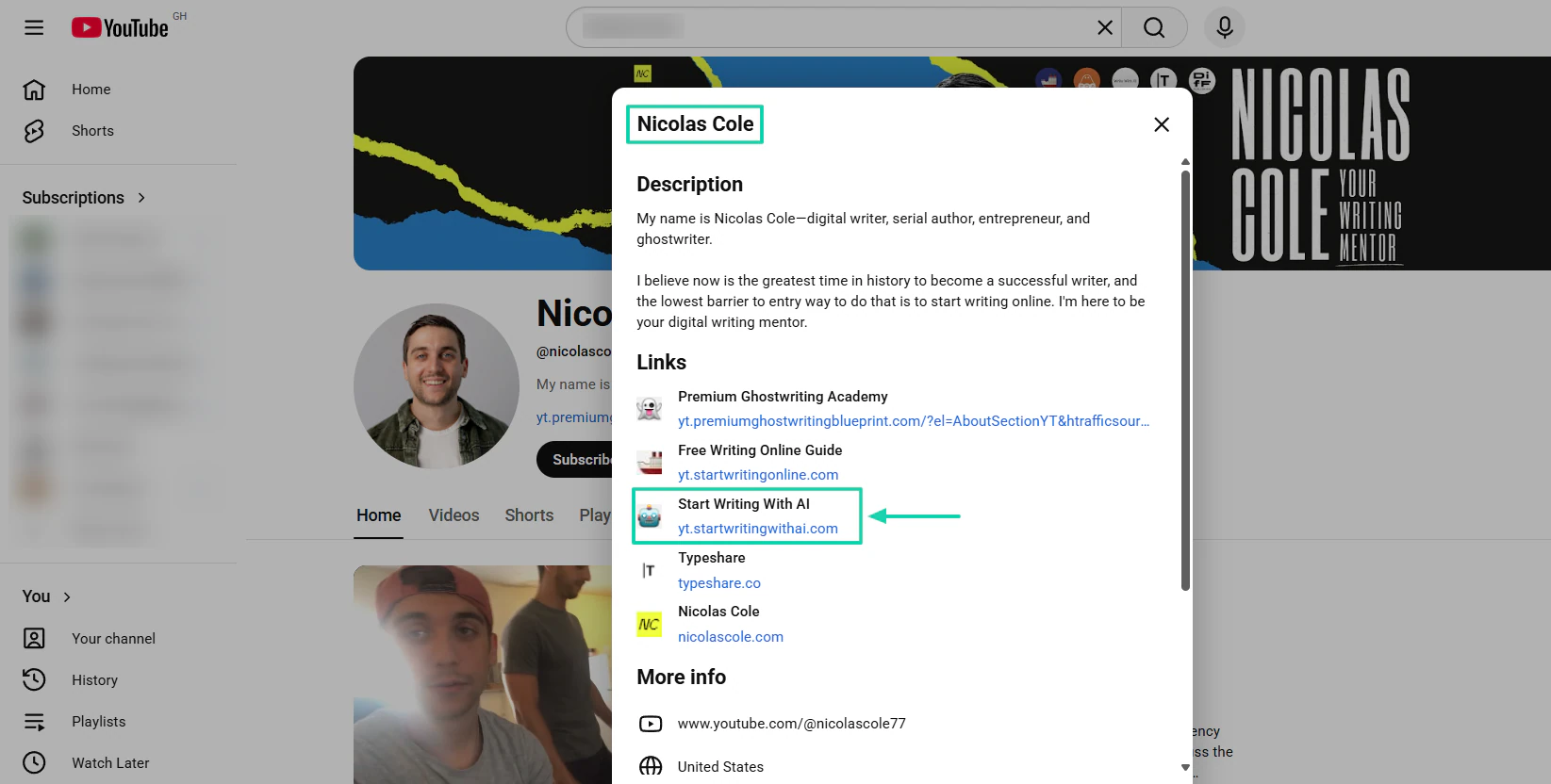Image resolution: width=1551 pixels, height=784 pixels.
Task: Expand Subscriptions section
Action: [x=84, y=198]
